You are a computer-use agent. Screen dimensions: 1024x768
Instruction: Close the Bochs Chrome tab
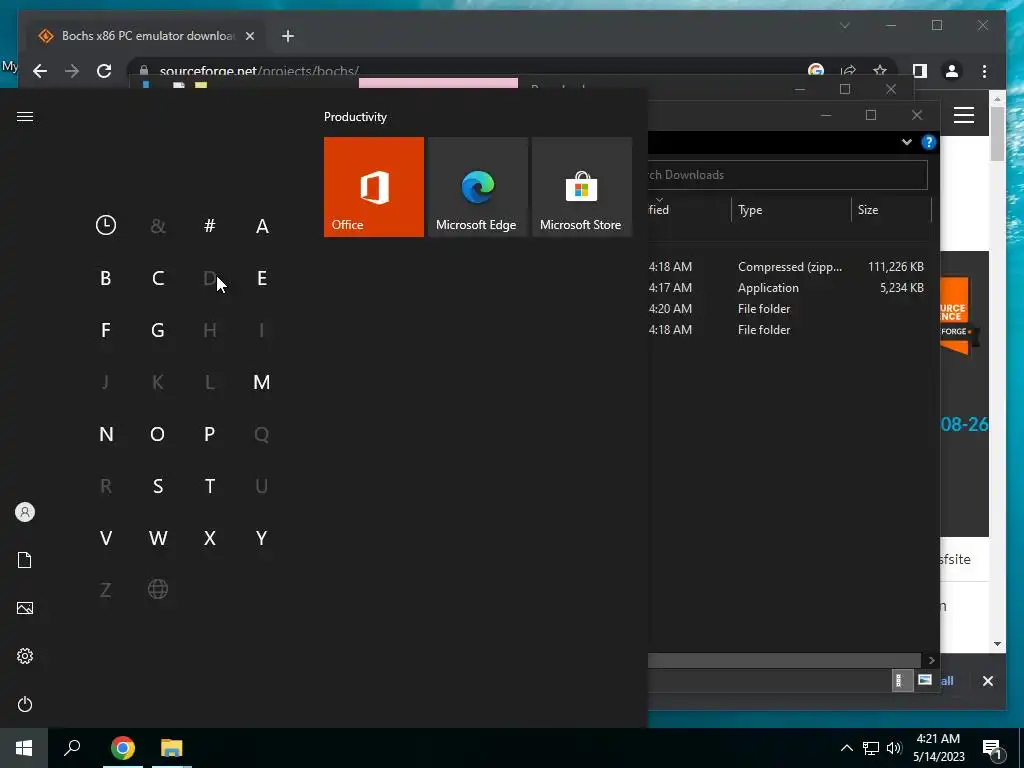249,36
